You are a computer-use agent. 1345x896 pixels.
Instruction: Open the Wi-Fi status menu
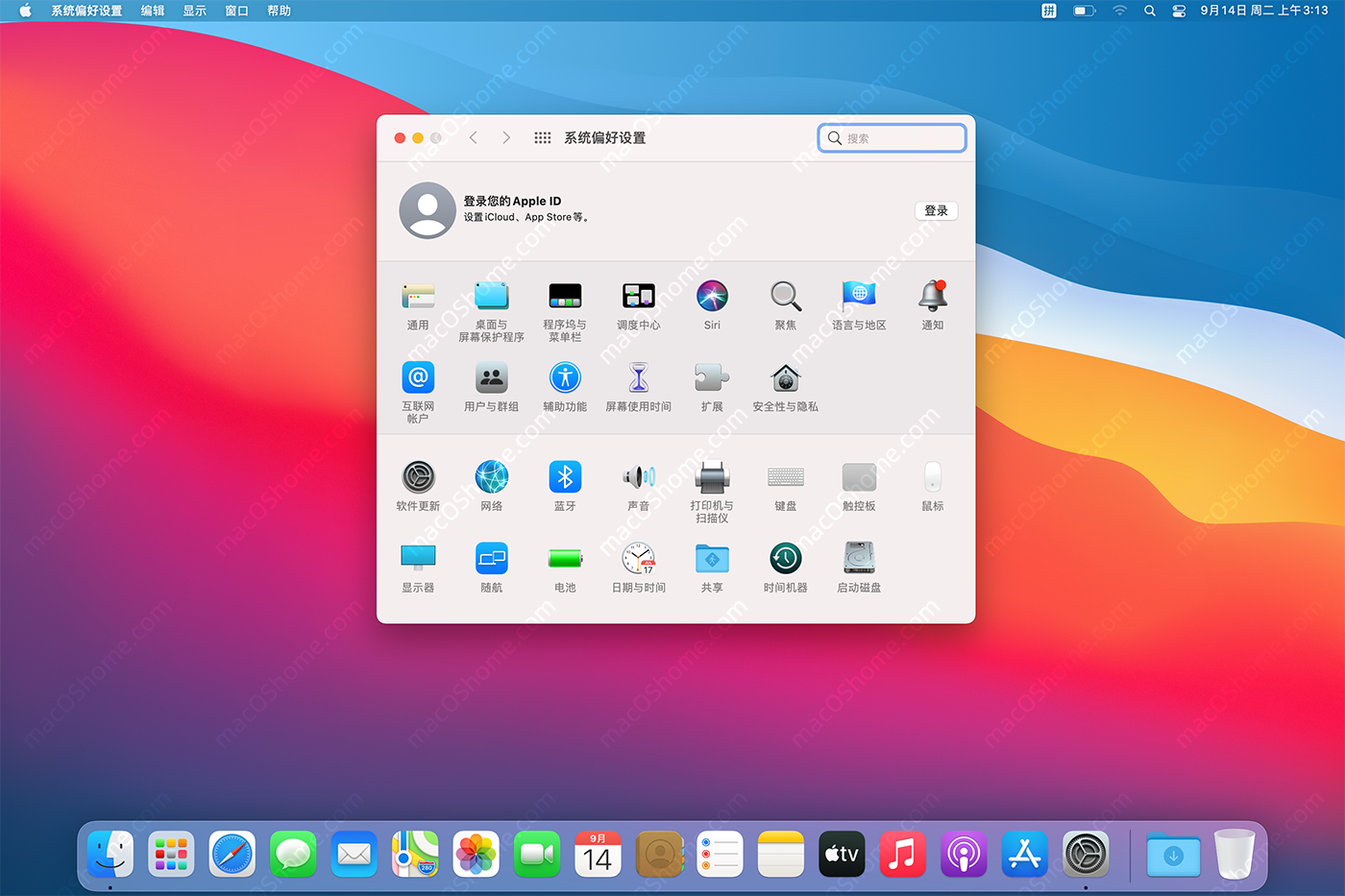point(1120,11)
